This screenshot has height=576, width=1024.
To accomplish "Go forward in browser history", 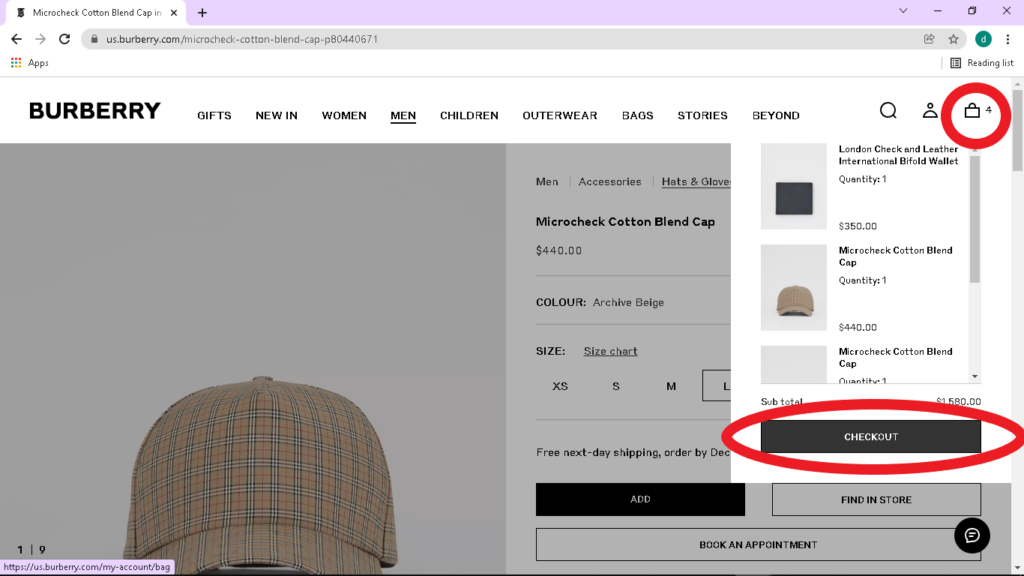I will tap(40, 39).
